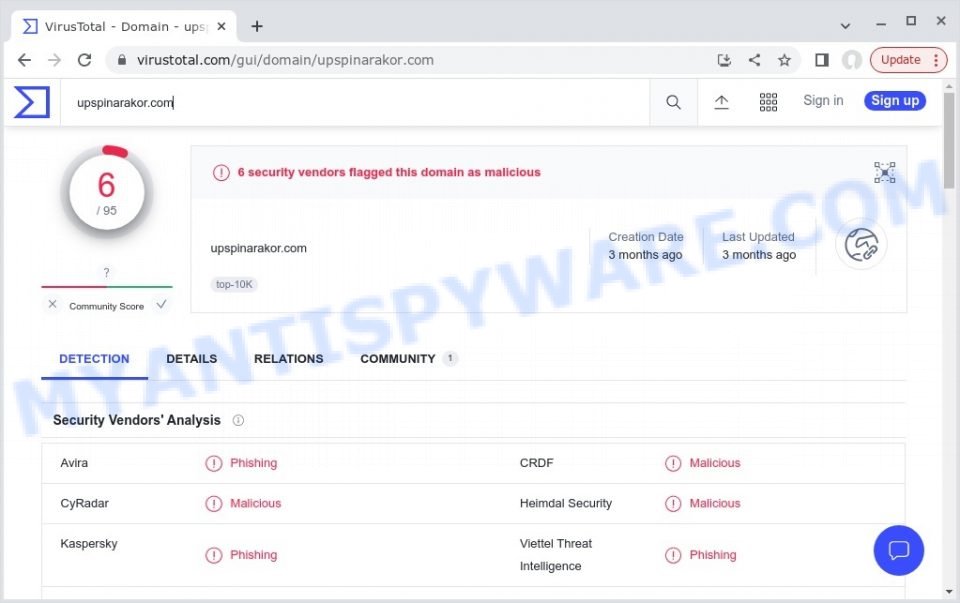Click the search magnifier icon

(x=673, y=102)
